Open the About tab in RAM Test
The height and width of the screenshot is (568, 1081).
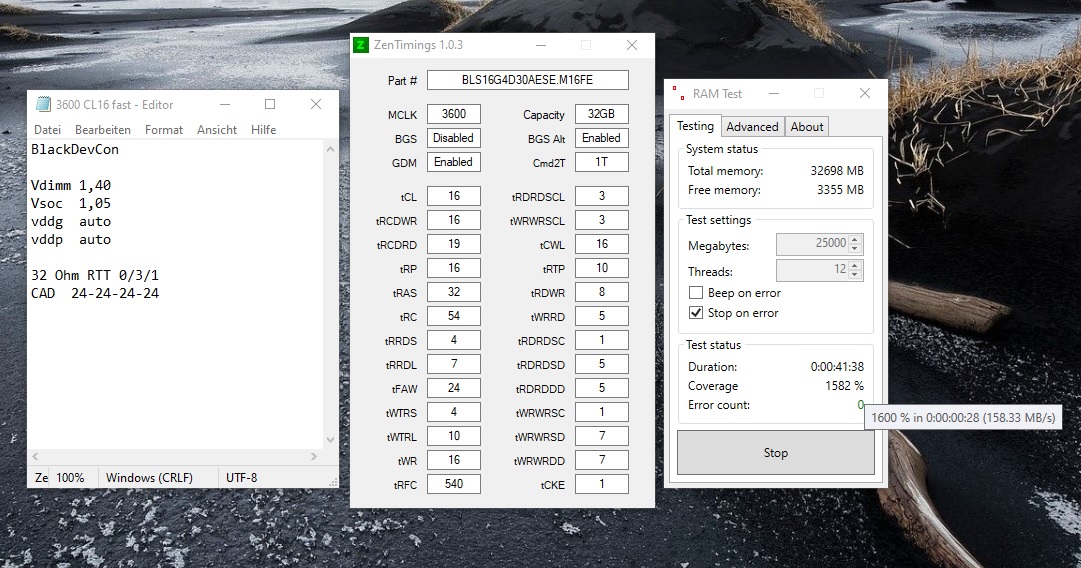[x=807, y=127]
